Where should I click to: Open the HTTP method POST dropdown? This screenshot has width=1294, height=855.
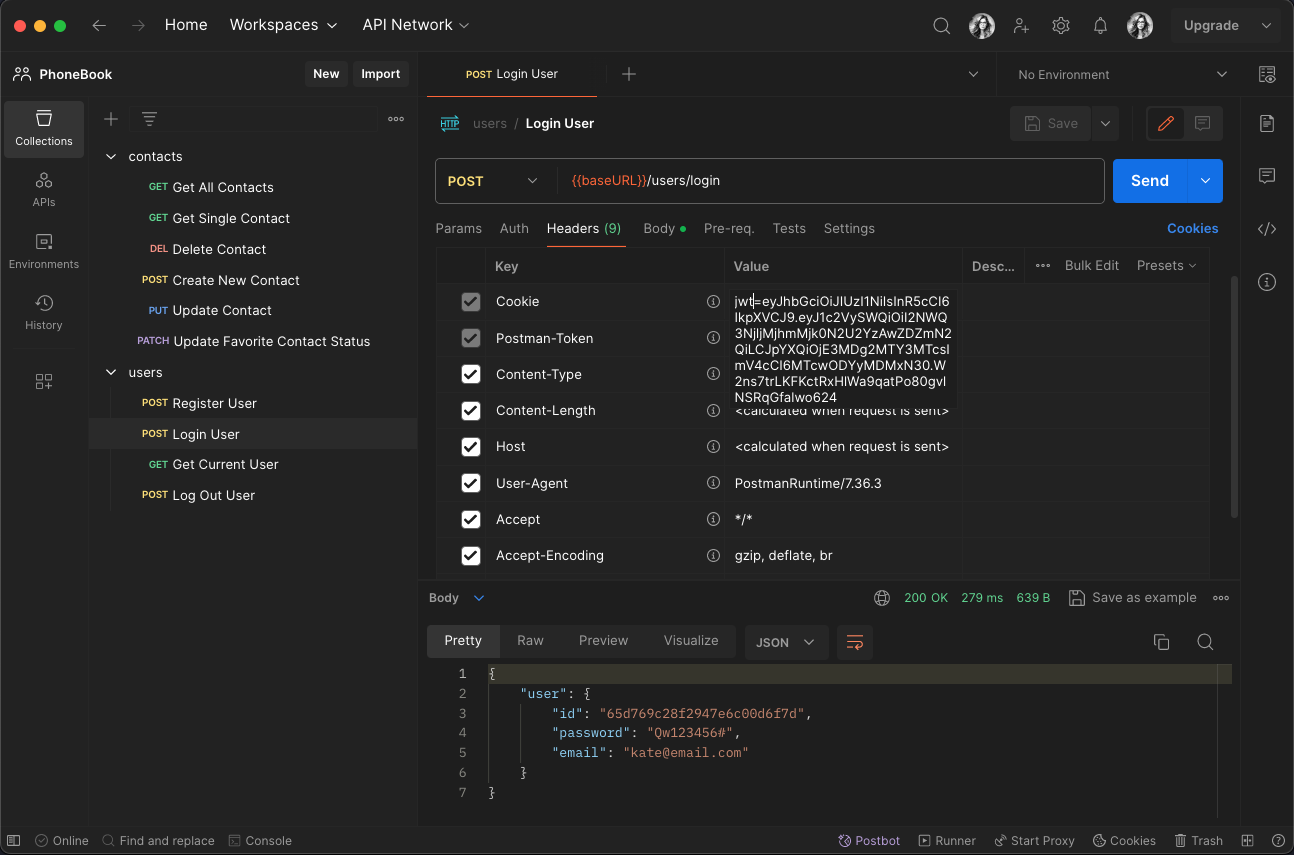pyautogui.click(x=491, y=181)
